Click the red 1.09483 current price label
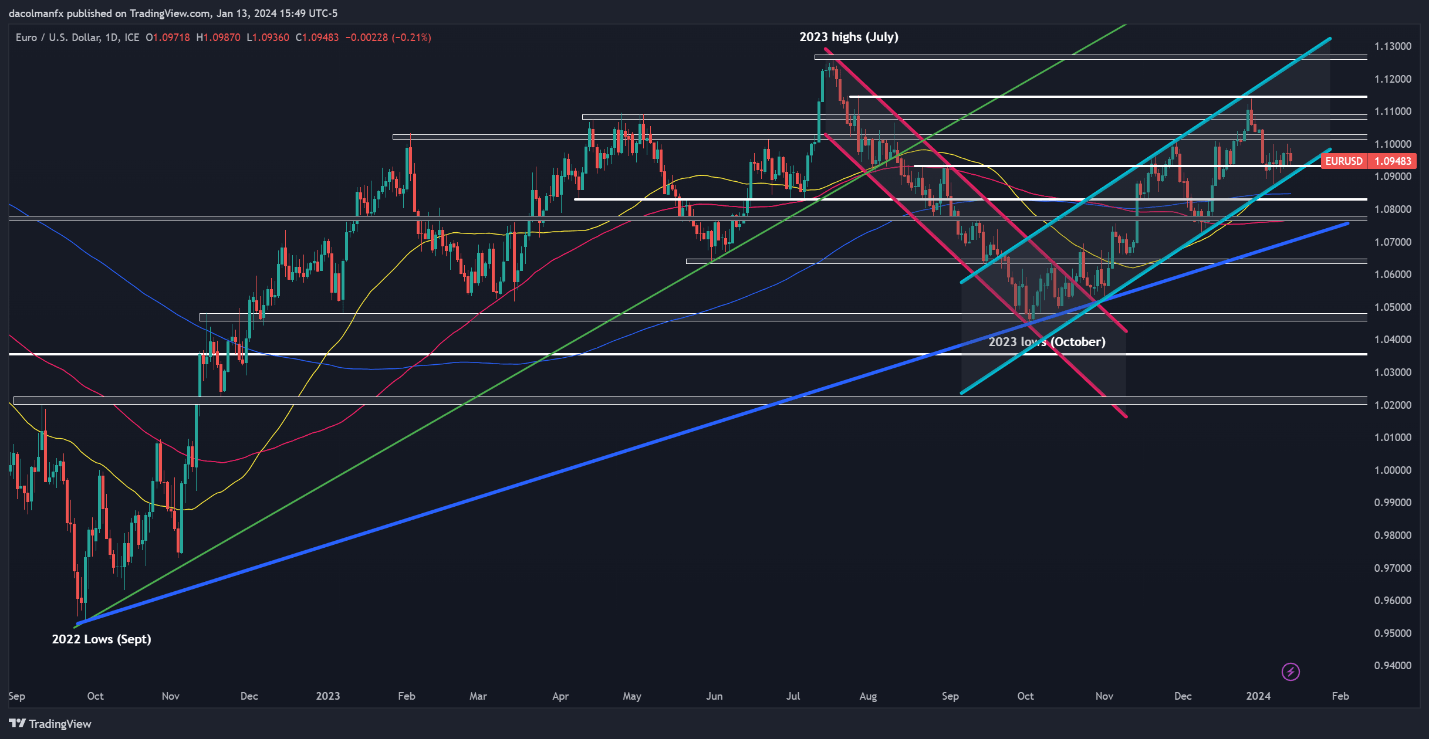This screenshot has height=739, width=1429. tap(1393, 160)
